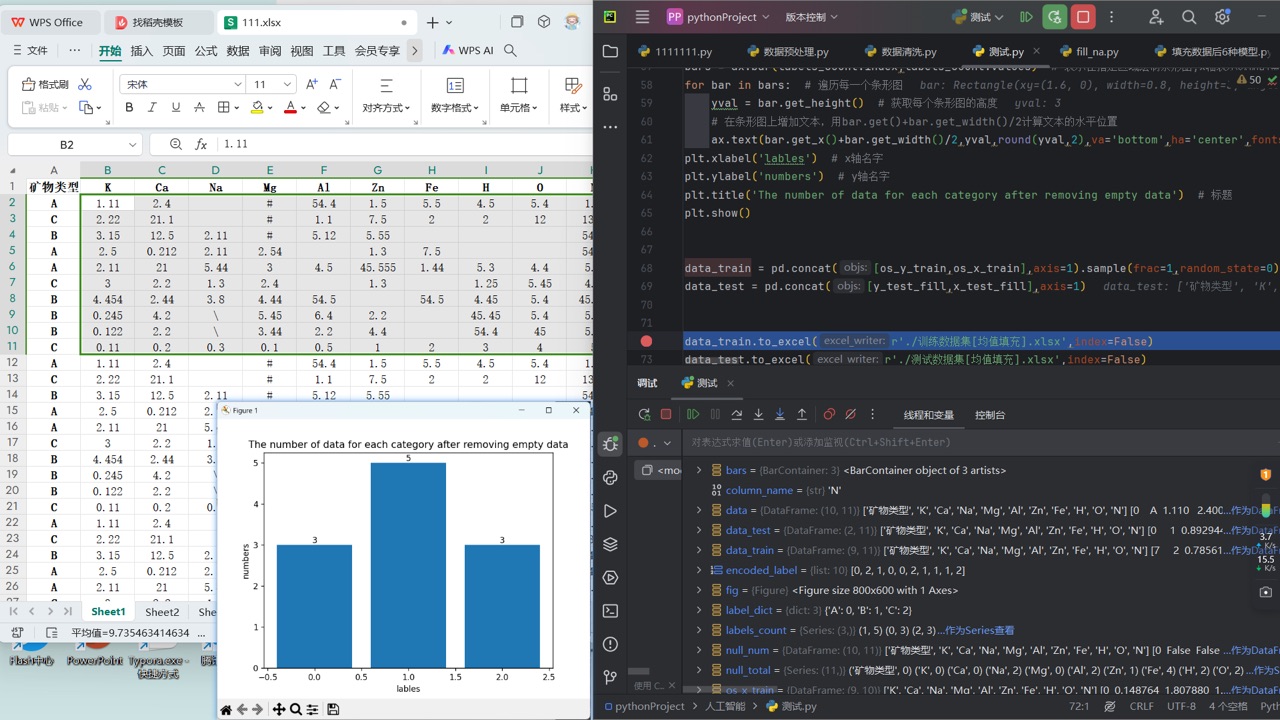The width and height of the screenshot is (1280, 720).
Task: Expand the data_test variable node
Action: pyautogui.click(x=699, y=530)
